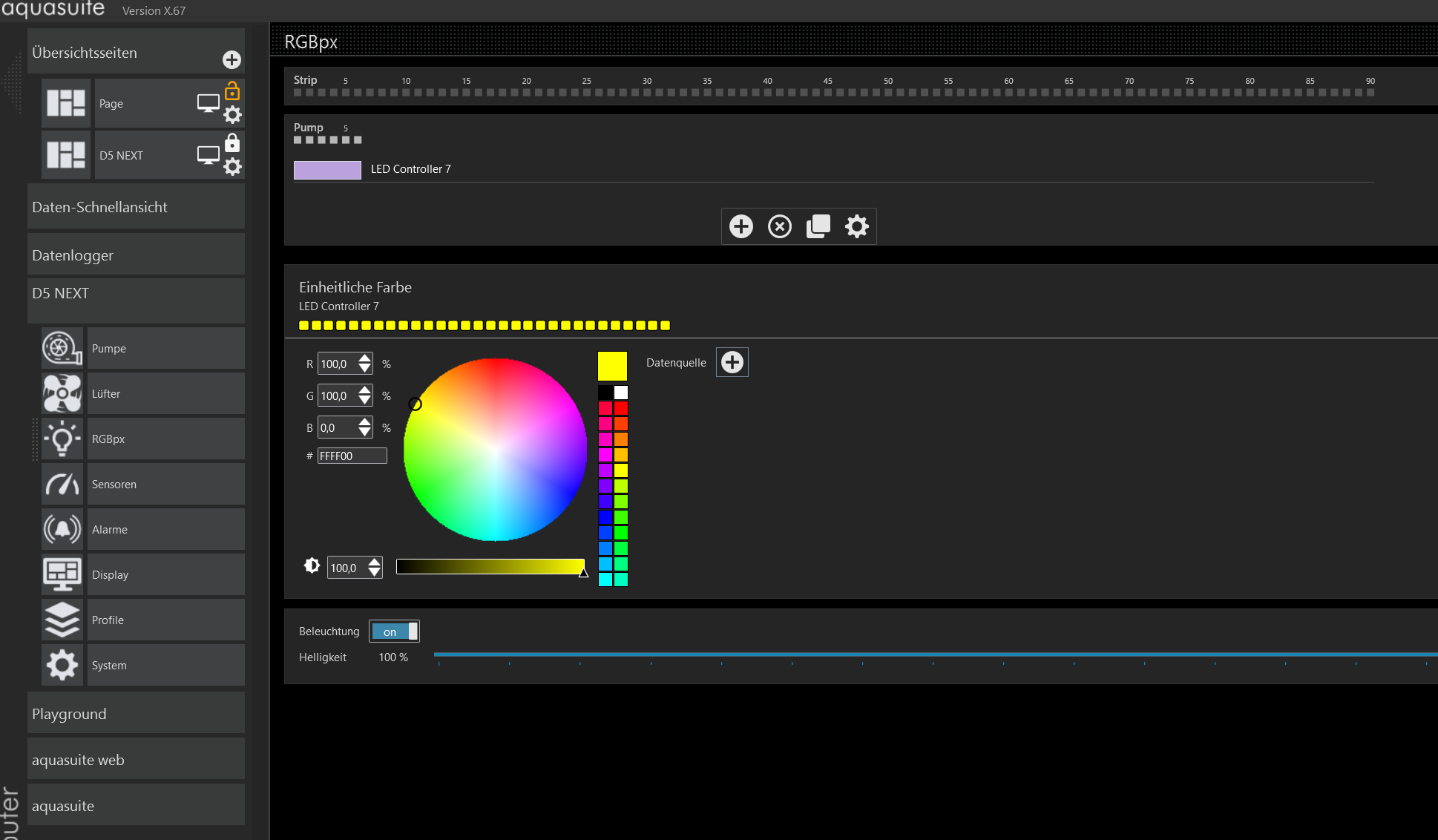Open the Alarme bell icon
Image resolution: width=1438 pixels, height=840 pixels.
click(x=62, y=529)
